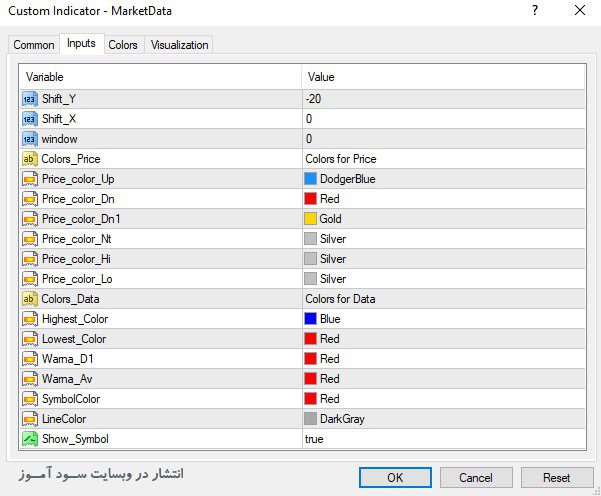Select the Inputs tab
The height and width of the screenshot is (496, 601).
pyautogui.click(x=81, y=43)
